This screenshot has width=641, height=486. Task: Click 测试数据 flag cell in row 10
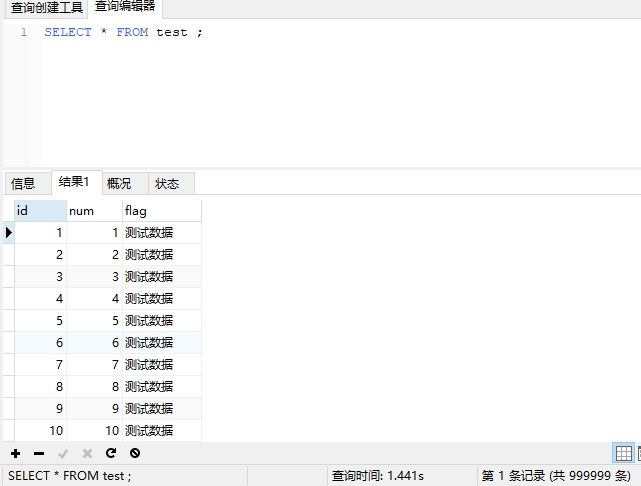pyautogui.click(x=162, y=431)
